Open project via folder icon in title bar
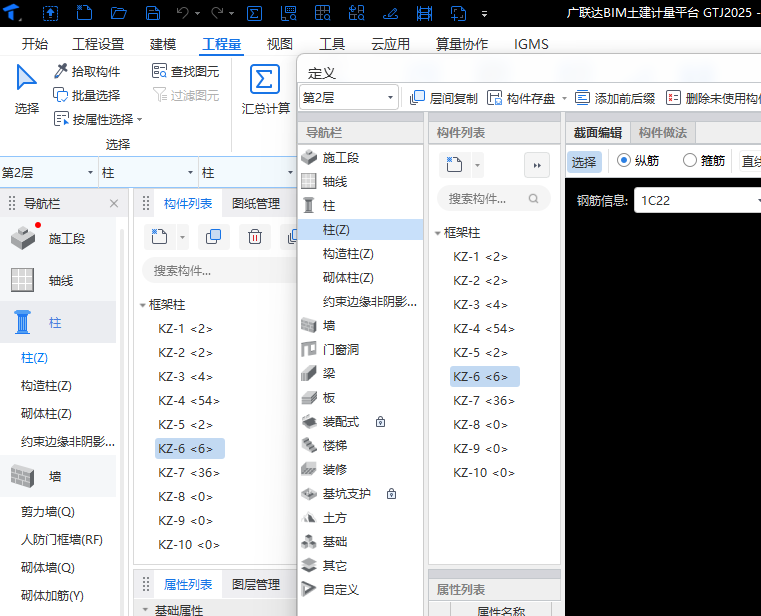 click(x=118, y=13)
